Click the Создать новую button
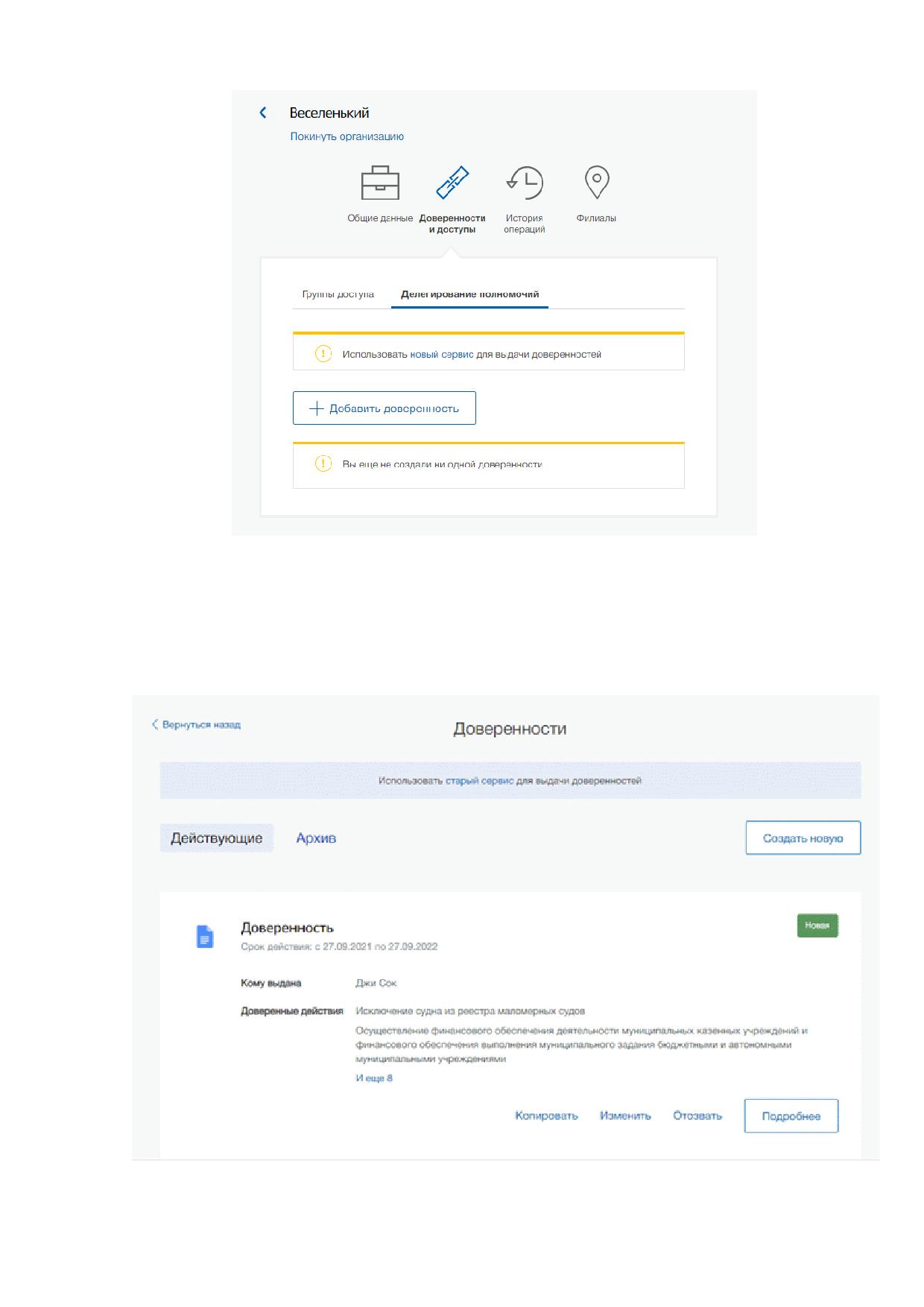Screen dimensions: 924x1307 pos(803,838)
